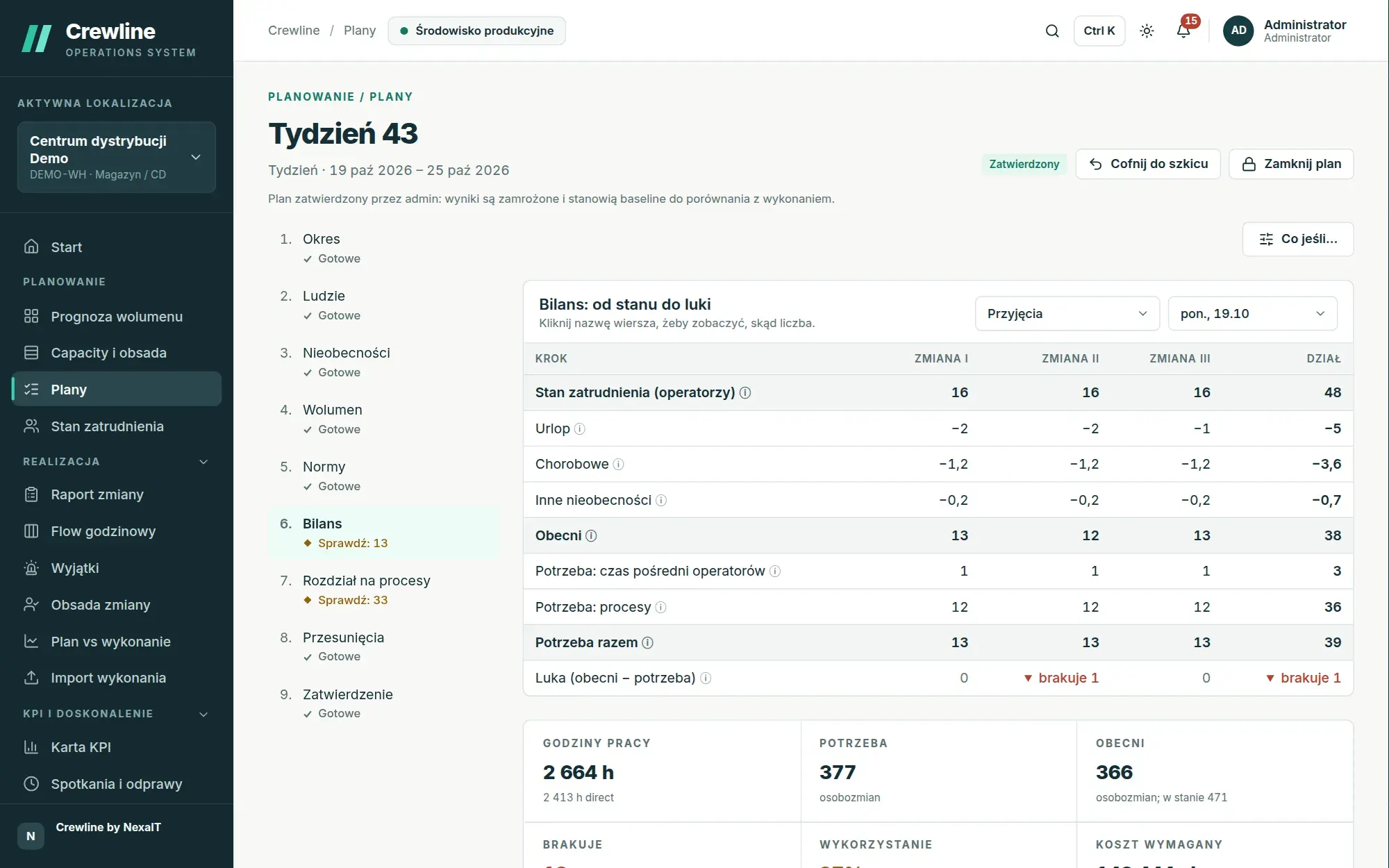
Task: Select step 7 Rozdział na procesy
Action: click(383, 590)
